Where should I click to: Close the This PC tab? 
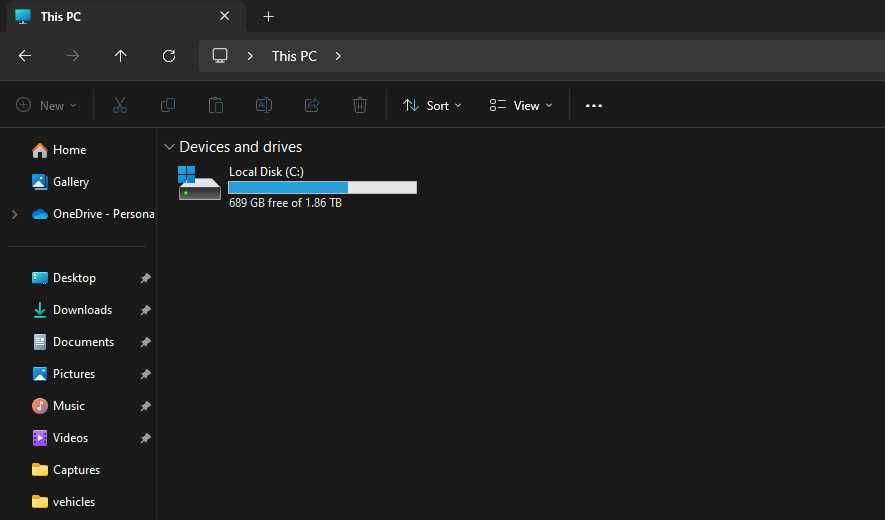[225, 16]
